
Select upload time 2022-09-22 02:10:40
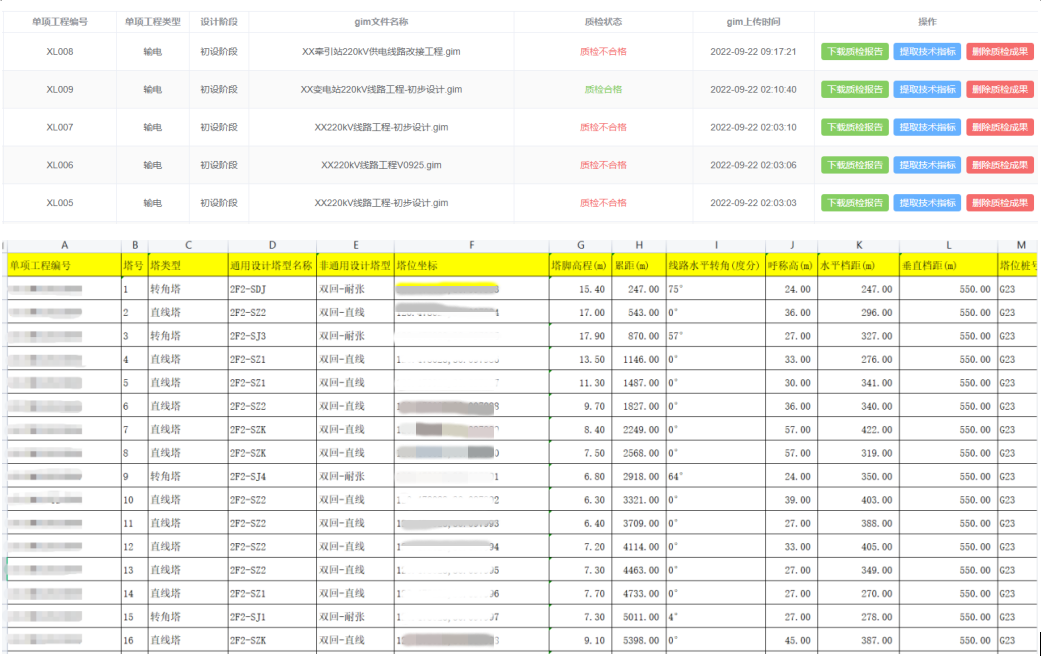tap(753, 90)
